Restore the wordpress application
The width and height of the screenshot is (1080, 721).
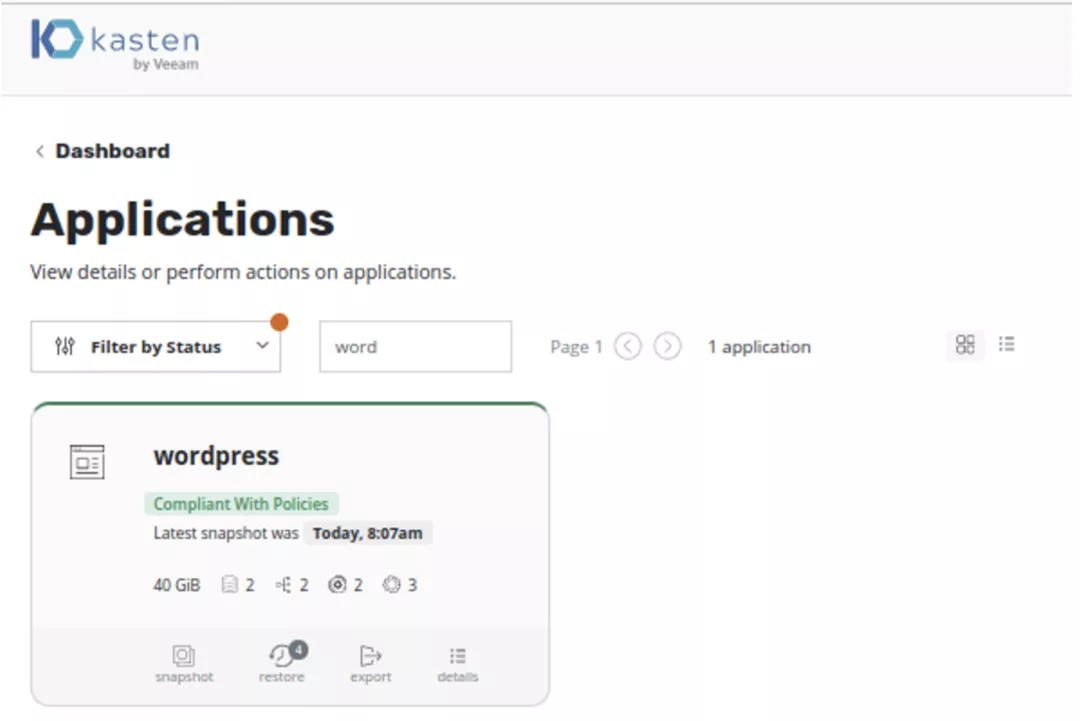point(281,663)
